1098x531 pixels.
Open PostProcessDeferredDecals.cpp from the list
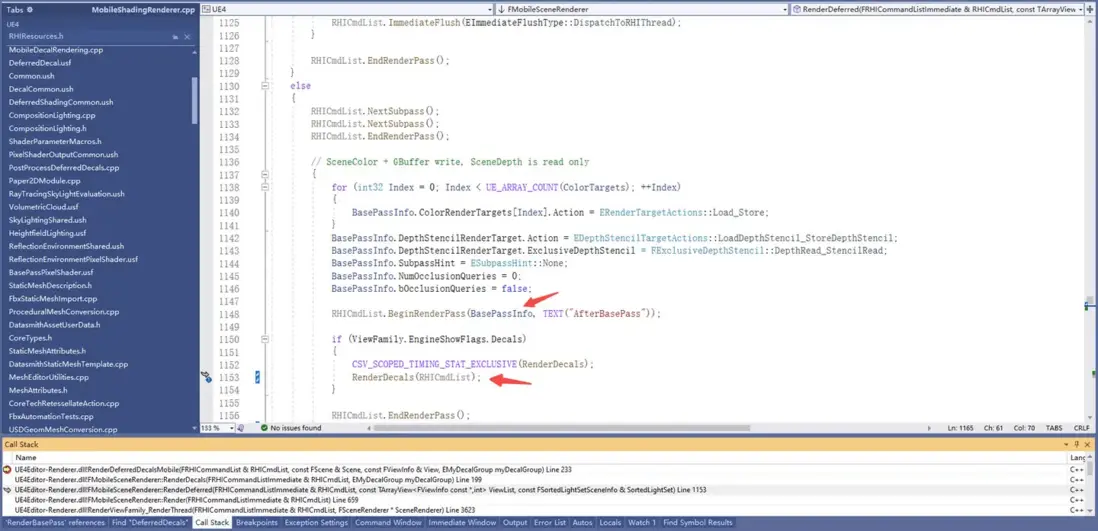point(64,167)
